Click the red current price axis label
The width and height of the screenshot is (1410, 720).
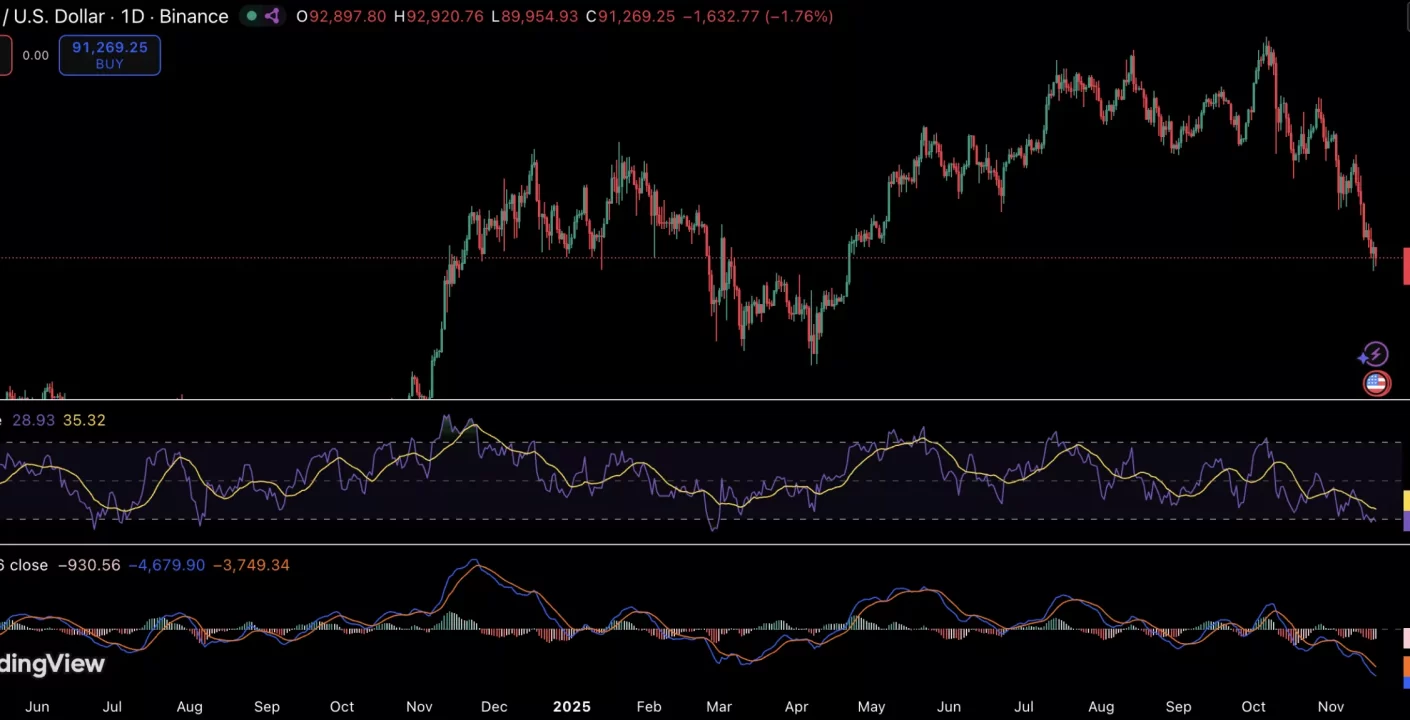pos(1406,265)
